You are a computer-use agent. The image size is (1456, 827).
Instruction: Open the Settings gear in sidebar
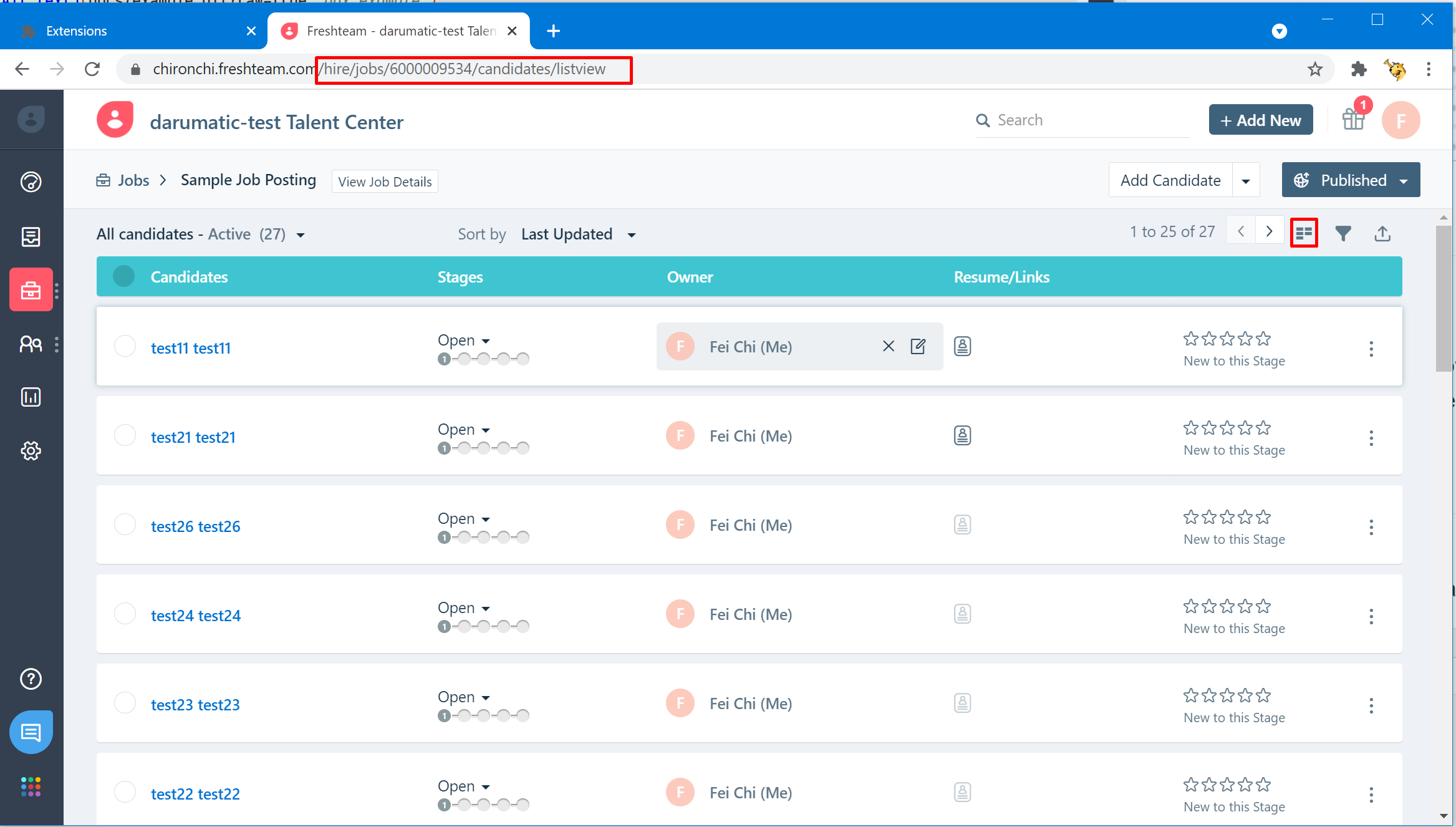[31, 450]
